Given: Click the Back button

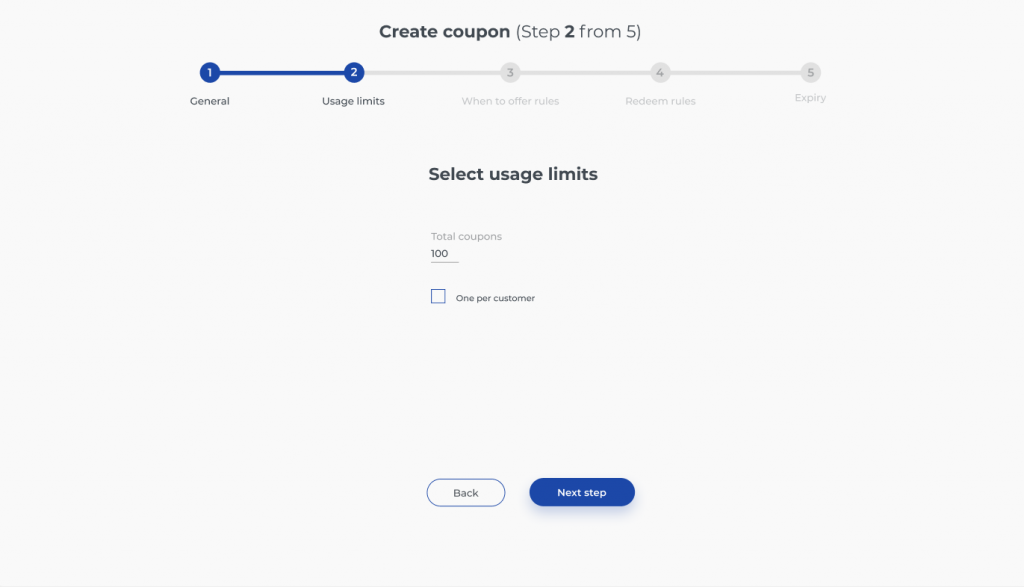Looking at the screenshot, I should (466, 493).
